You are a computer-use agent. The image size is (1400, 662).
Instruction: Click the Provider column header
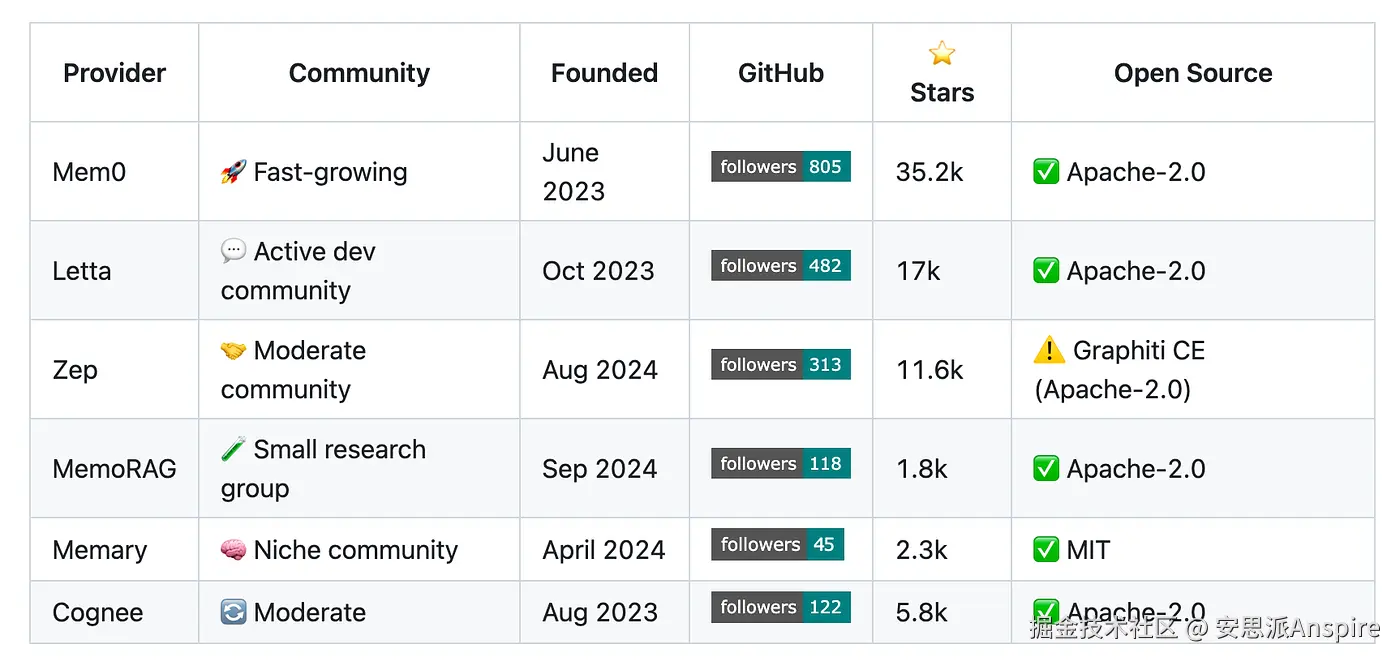click(114, 73)
